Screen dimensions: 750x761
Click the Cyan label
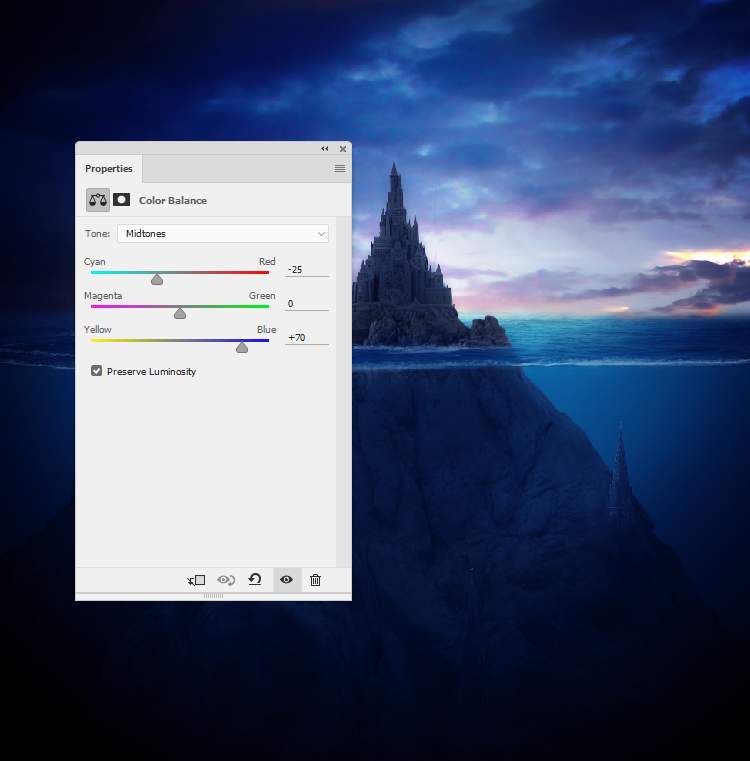(x=95, y=262)
